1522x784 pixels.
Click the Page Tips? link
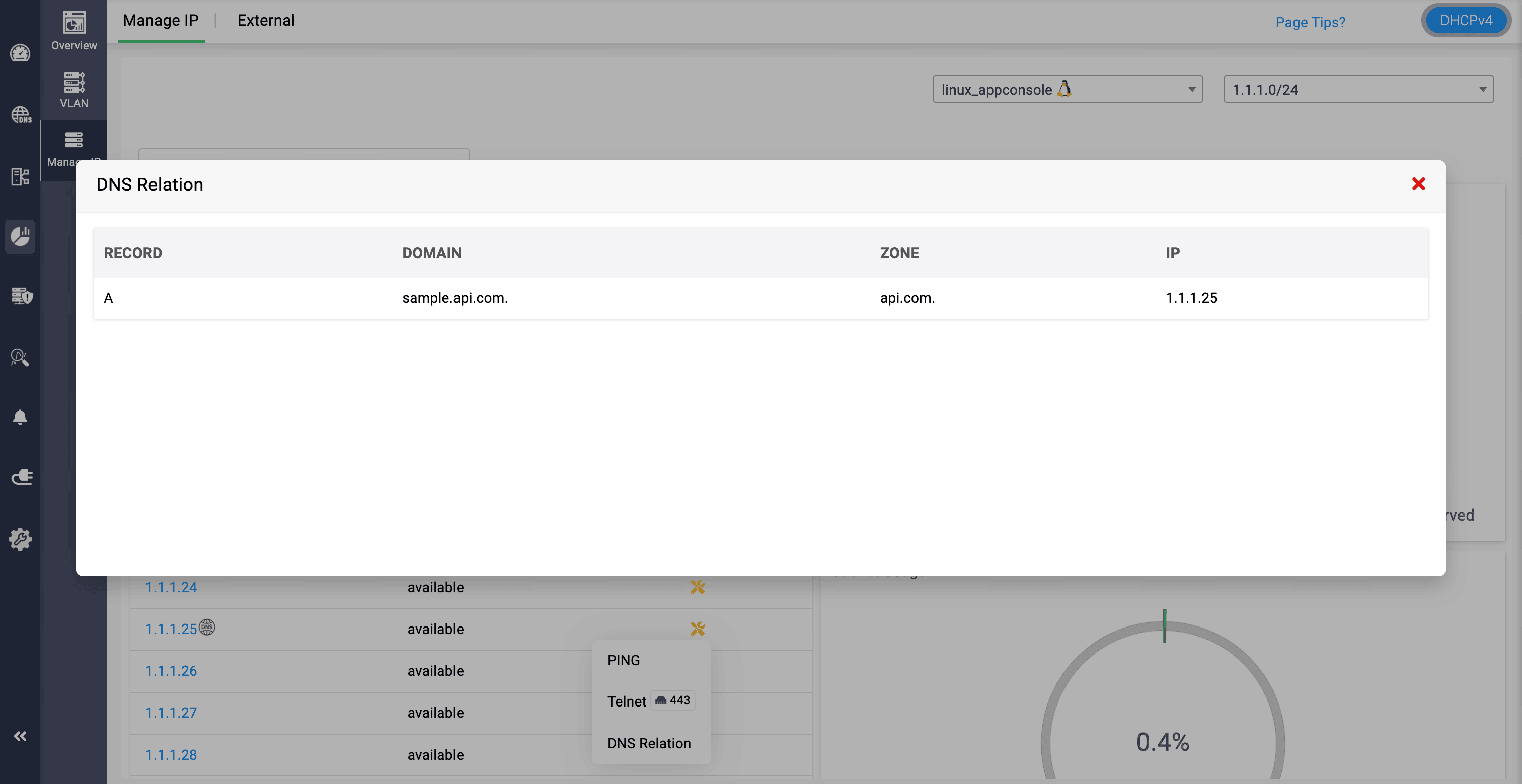tap(1310, 23)
